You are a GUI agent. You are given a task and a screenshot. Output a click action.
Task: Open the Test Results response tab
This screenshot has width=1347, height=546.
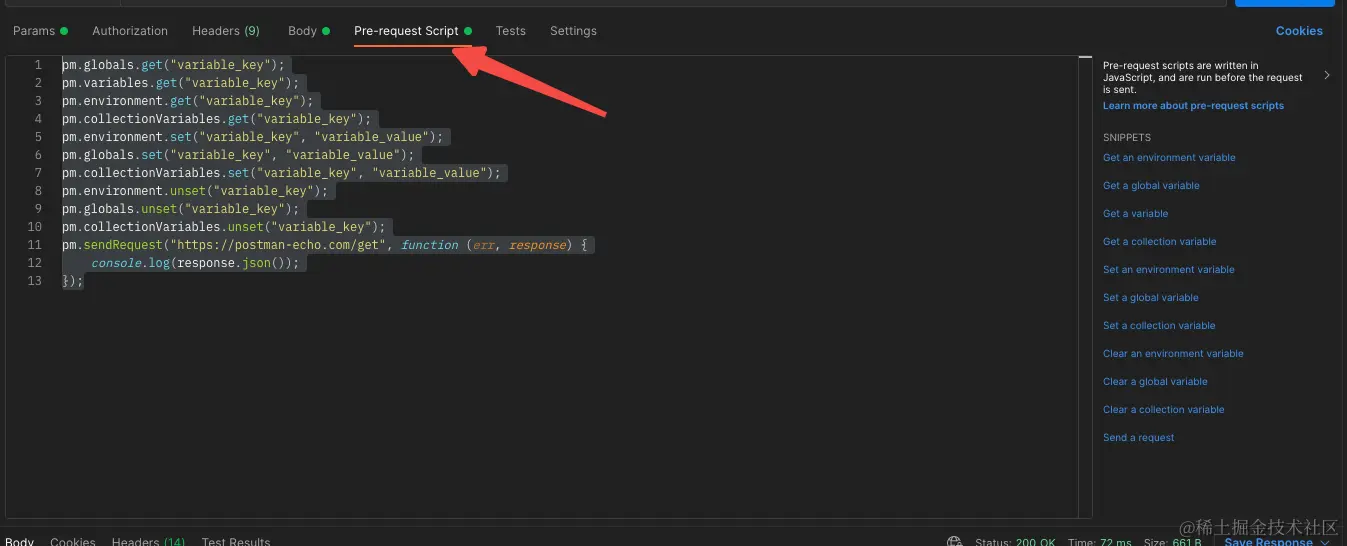(236, 541)
